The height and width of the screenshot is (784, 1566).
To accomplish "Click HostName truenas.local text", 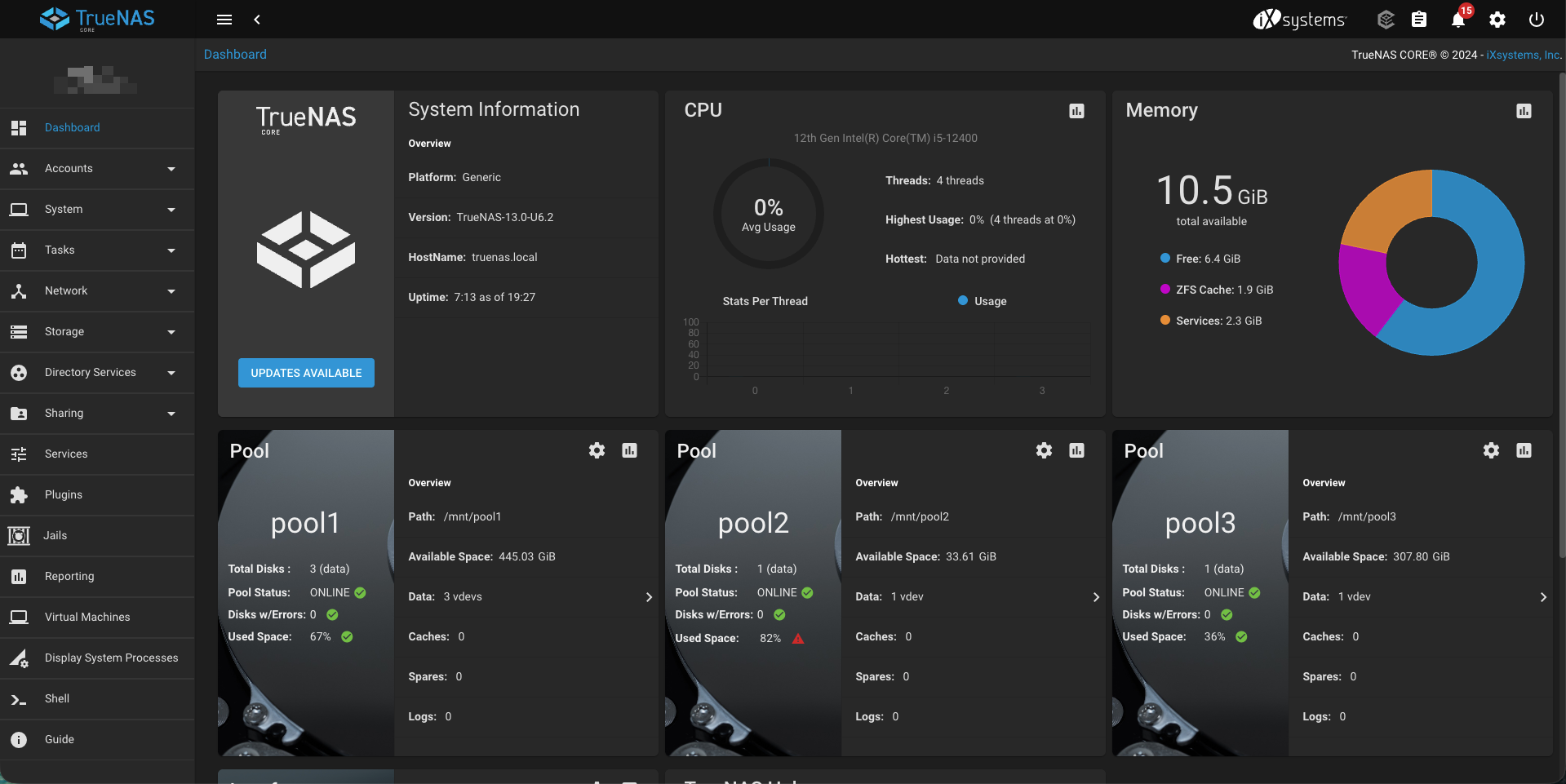I will pyautogui.click(x=472, y=257).
